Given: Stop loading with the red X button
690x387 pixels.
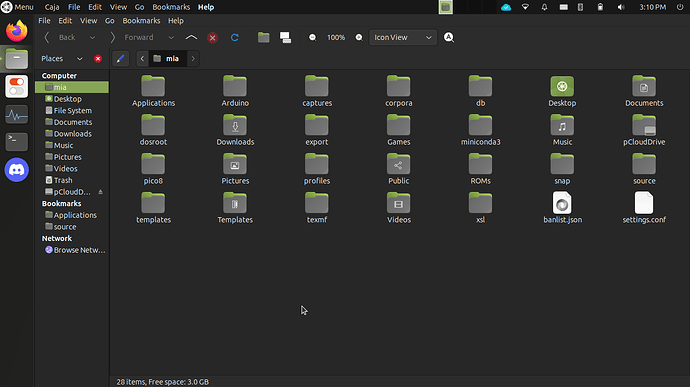Looking at the screenshot, I should coord(213,37).
